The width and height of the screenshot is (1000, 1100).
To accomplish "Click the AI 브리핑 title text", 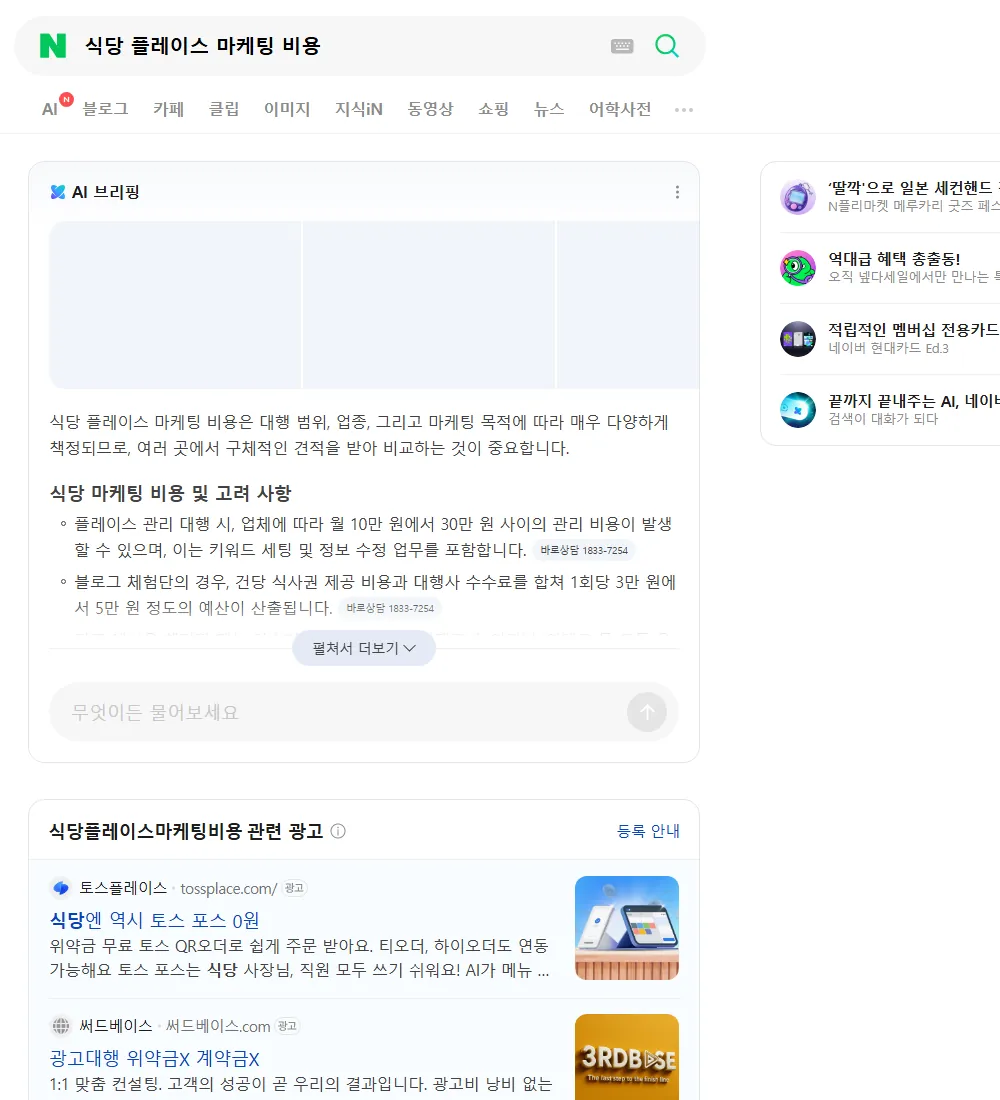I will click(x=106, y=192).
